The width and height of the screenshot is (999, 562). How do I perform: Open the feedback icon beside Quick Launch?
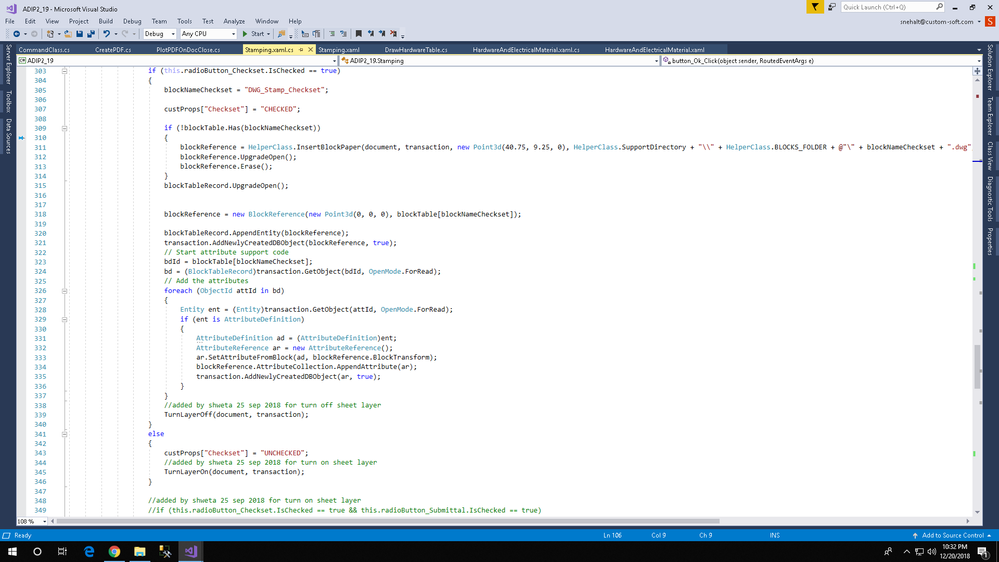tap(831, 7)
